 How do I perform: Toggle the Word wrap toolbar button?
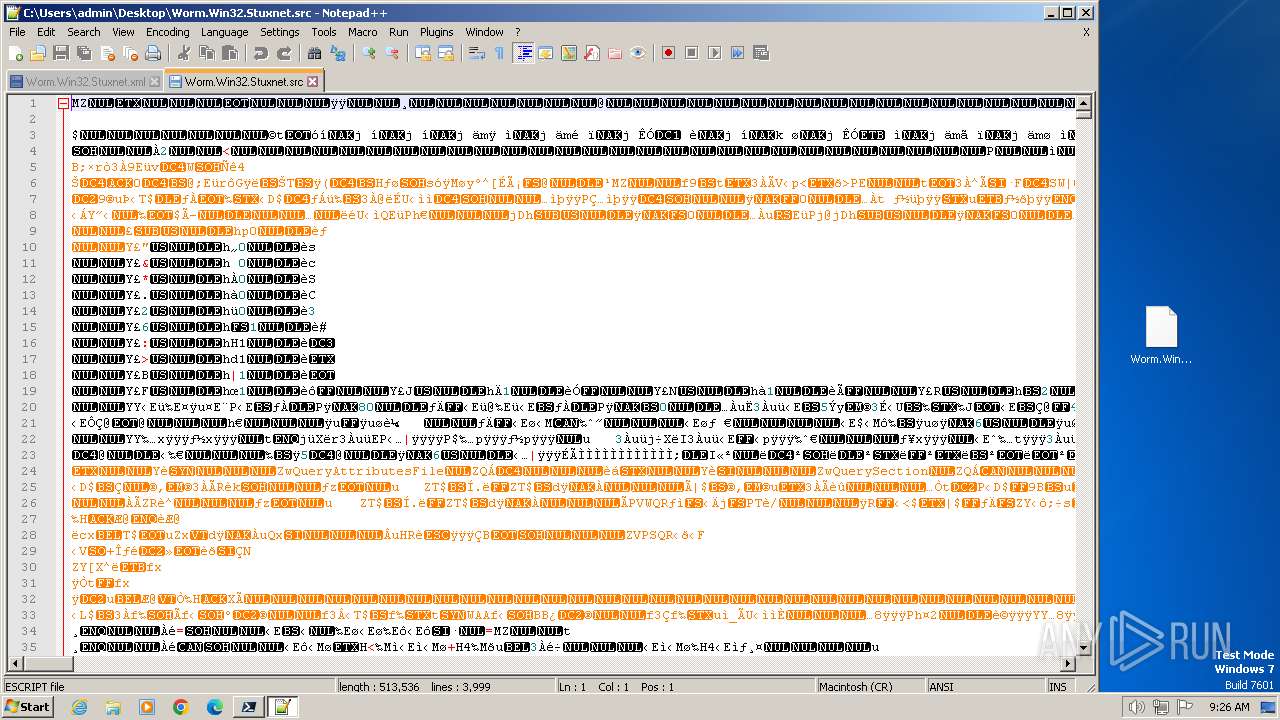tap(477, 53)
